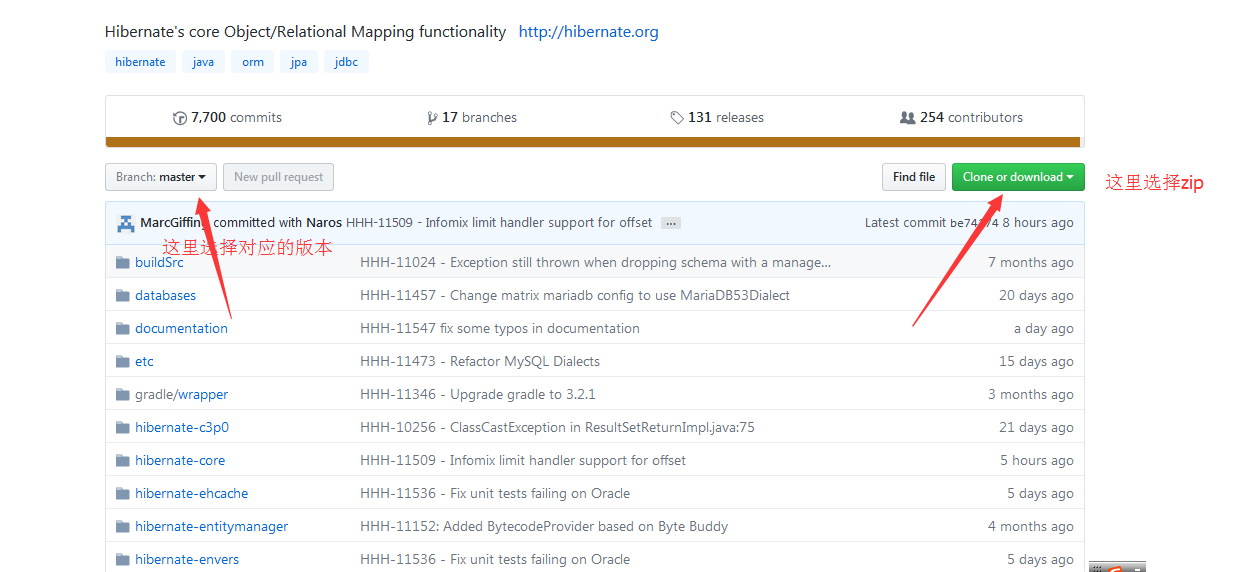Open the hibernate-c3p0 folder

click(x=182, y=428)
